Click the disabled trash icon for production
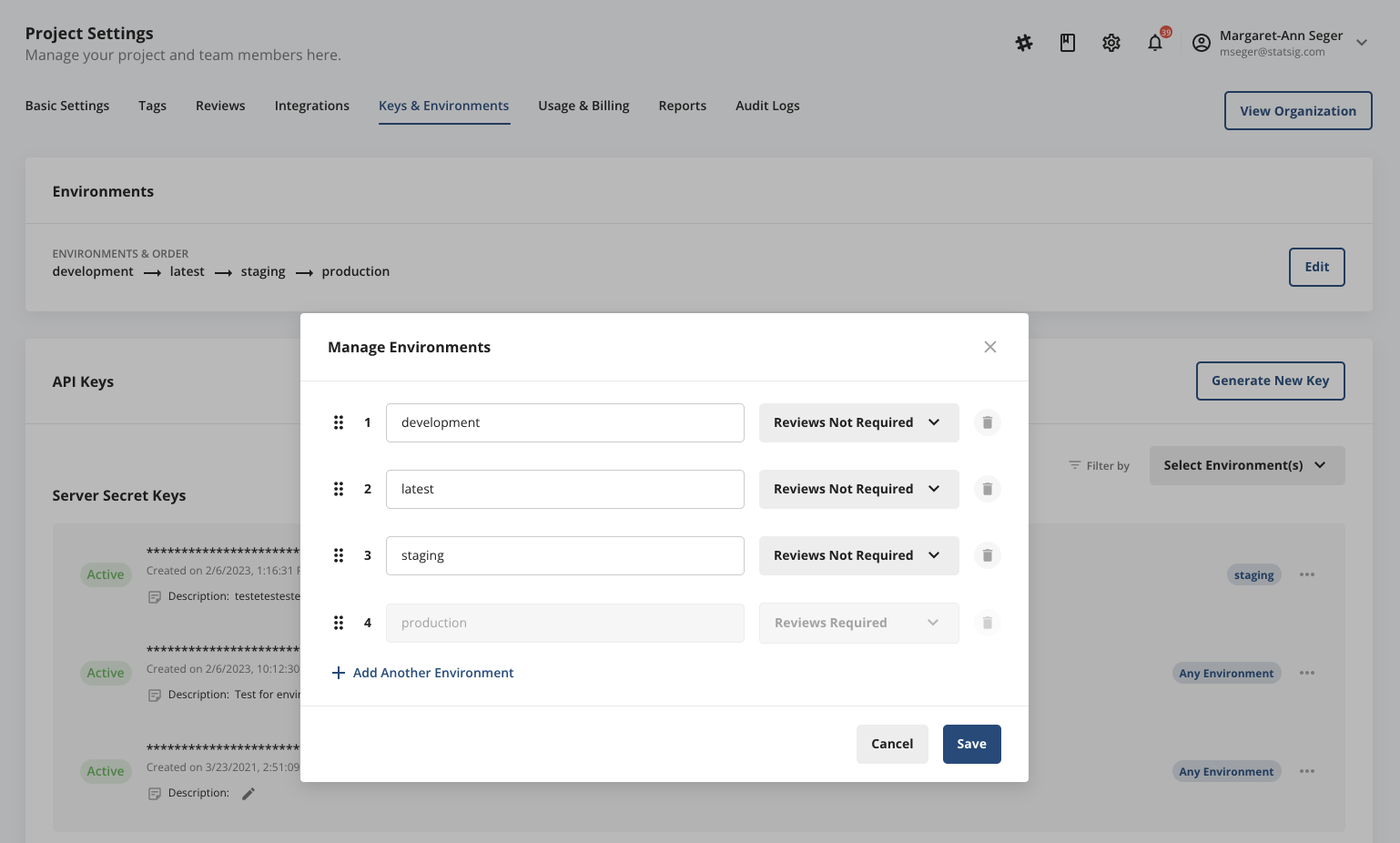The image size is (1400, 843). [988, 623]
